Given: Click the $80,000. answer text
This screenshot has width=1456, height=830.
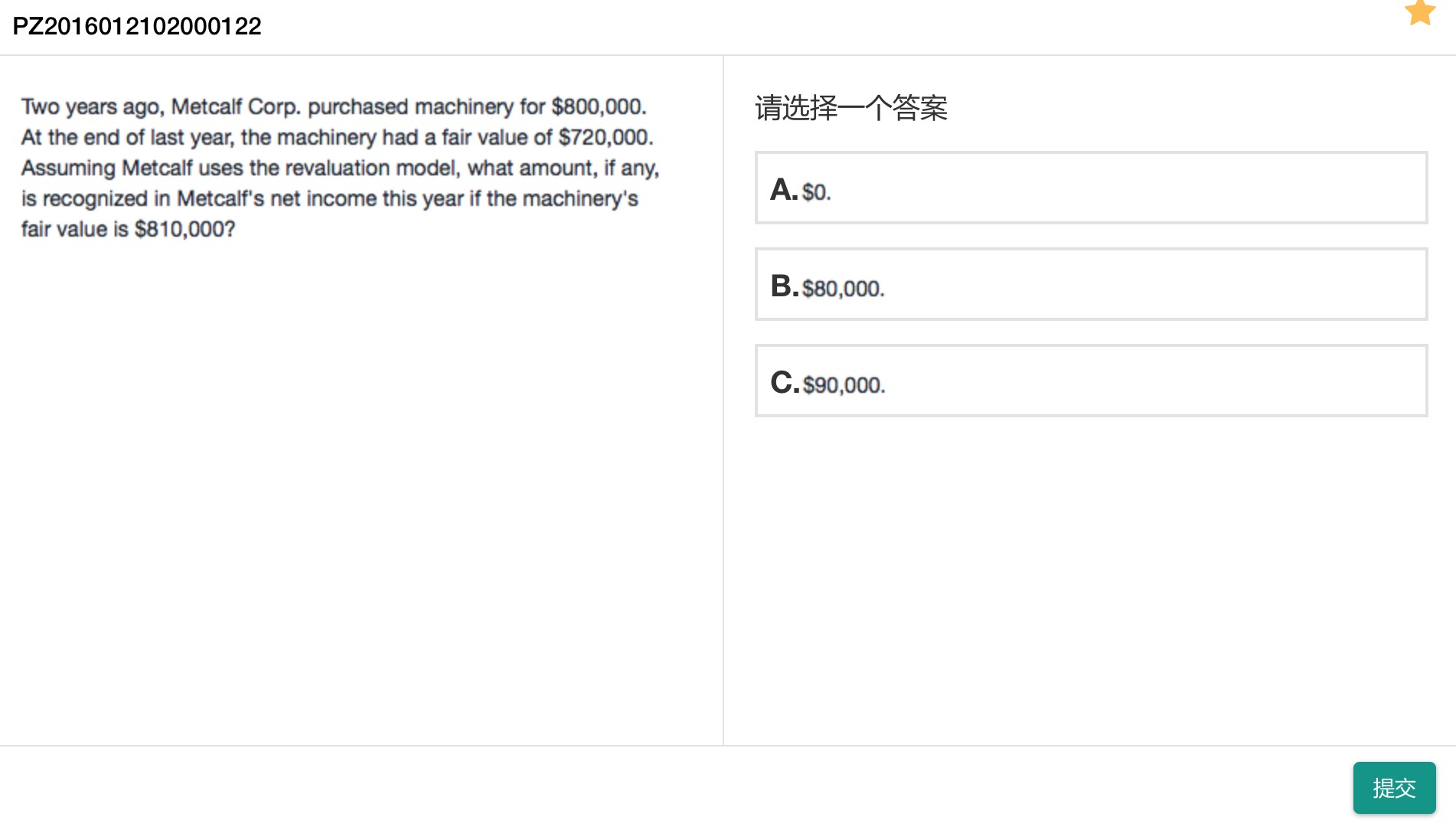Looking at the screenshot, I should [843, 289].
